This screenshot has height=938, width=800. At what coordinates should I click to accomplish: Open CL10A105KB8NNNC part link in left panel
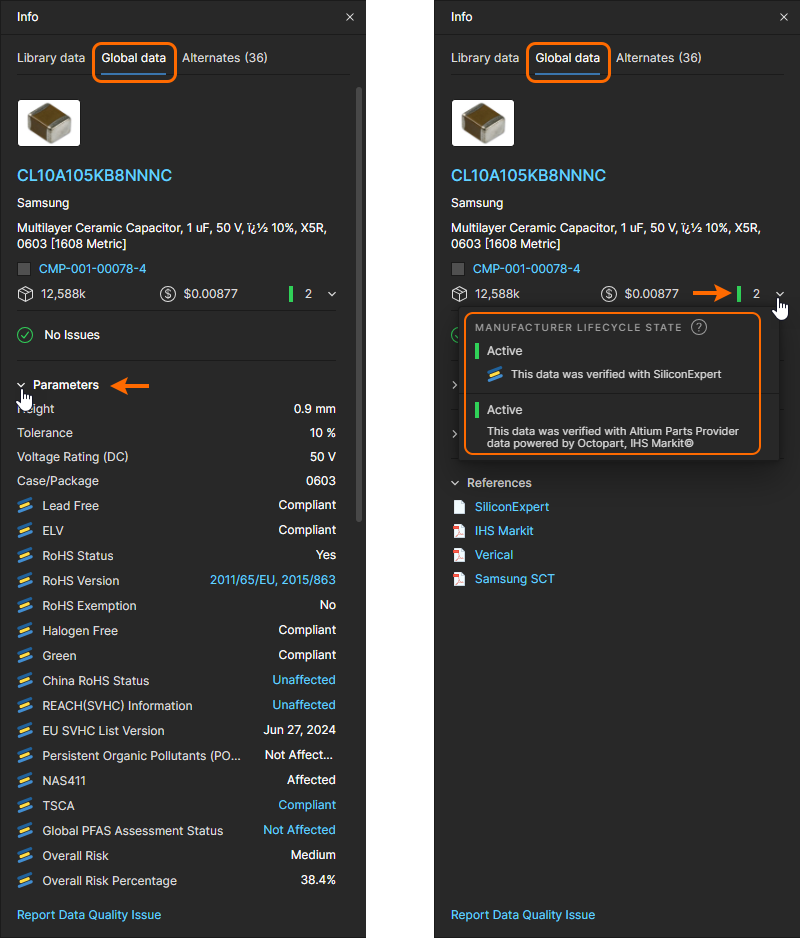click(95, 175)
